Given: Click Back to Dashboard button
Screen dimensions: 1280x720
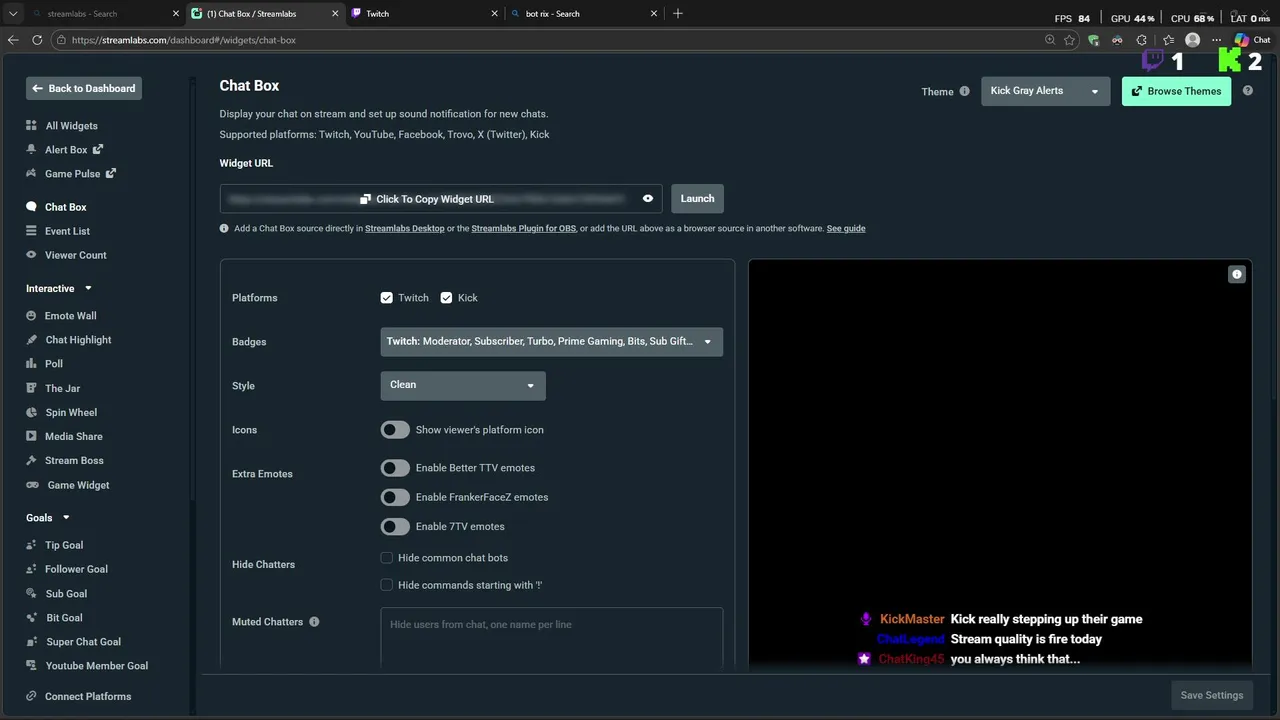Looking at the screenshot, I should point(84,88).
